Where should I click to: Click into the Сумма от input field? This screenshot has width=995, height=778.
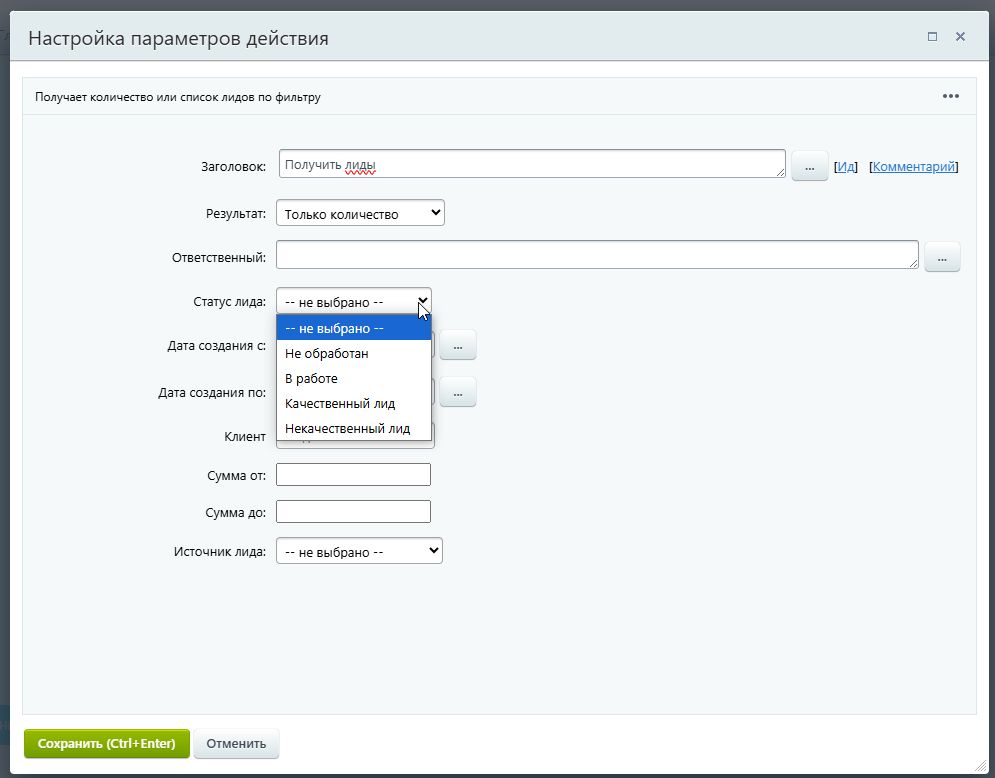pos(353,474)
